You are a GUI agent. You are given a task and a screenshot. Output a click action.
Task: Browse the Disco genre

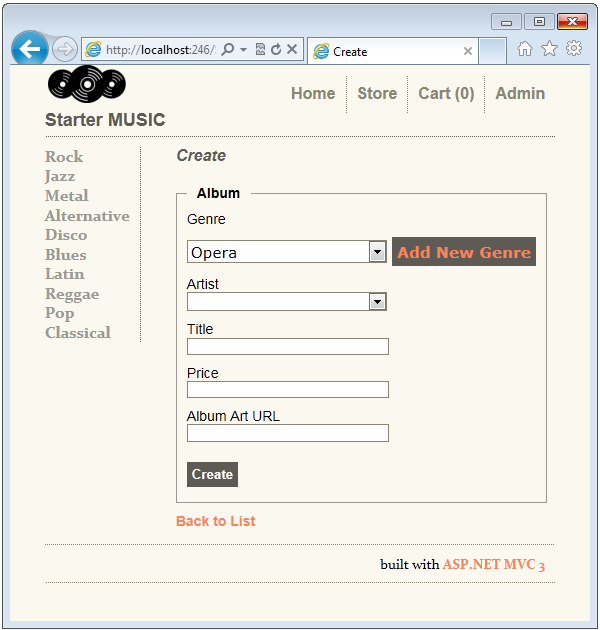coord(66,235)
